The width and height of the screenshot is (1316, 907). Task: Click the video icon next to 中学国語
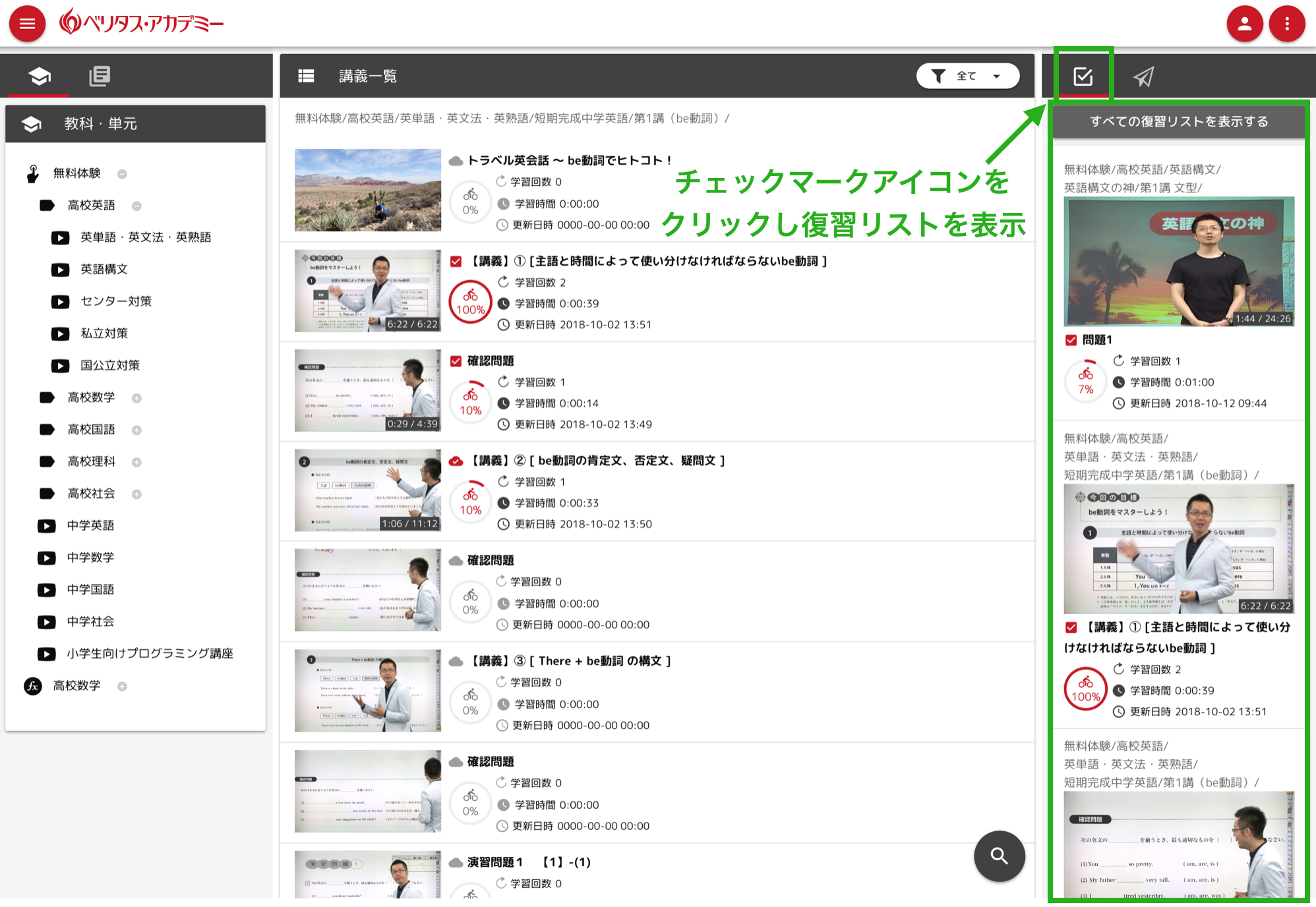coord(46,590)
